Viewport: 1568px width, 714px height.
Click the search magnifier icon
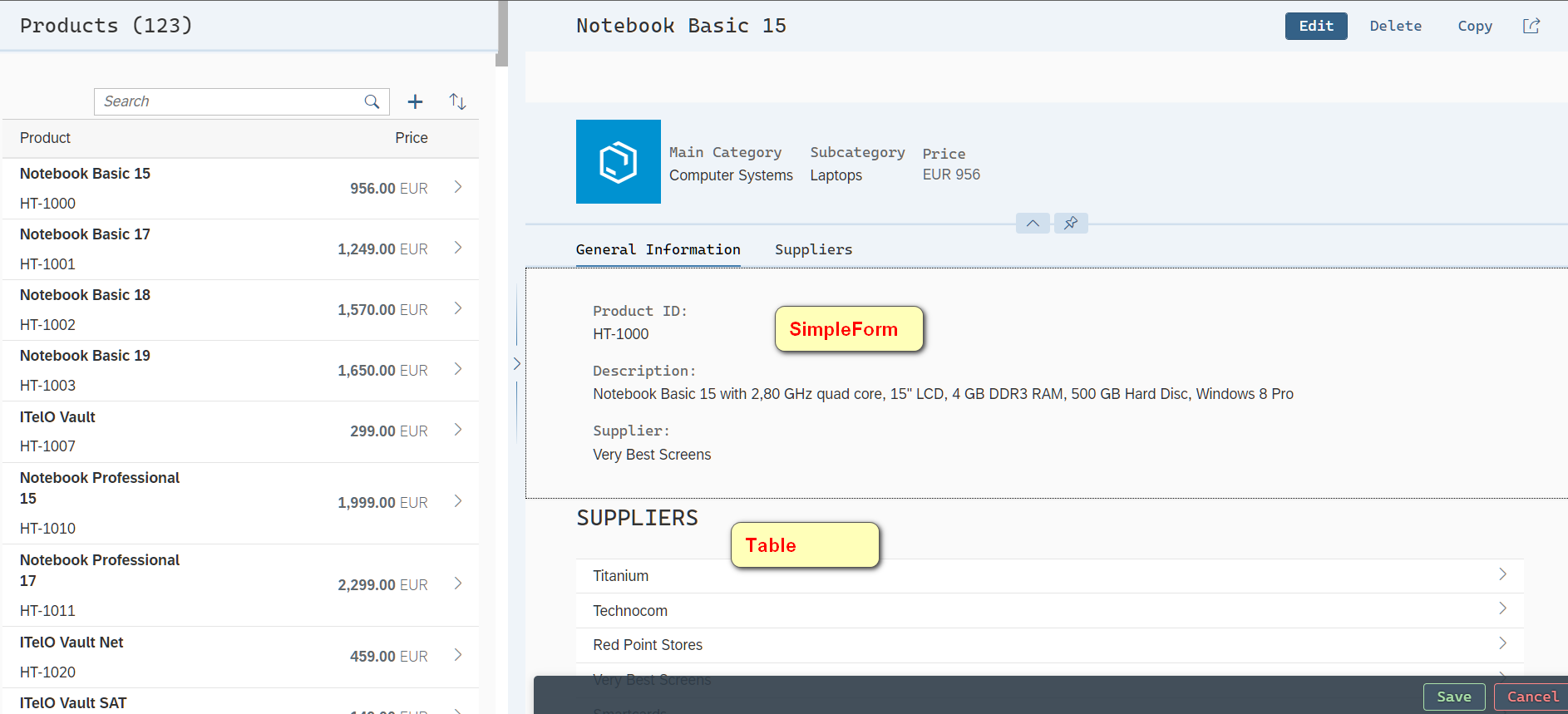coord(372,101)
